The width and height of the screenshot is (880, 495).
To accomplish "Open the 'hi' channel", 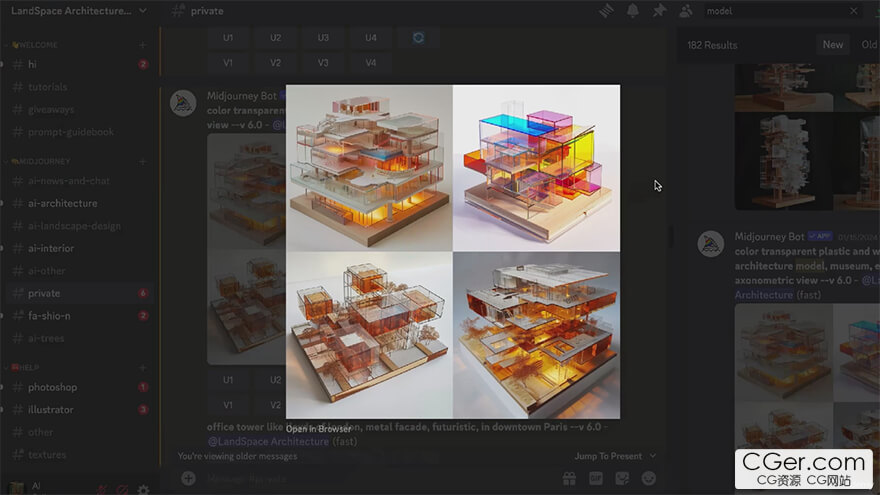I will click(80, 65).
